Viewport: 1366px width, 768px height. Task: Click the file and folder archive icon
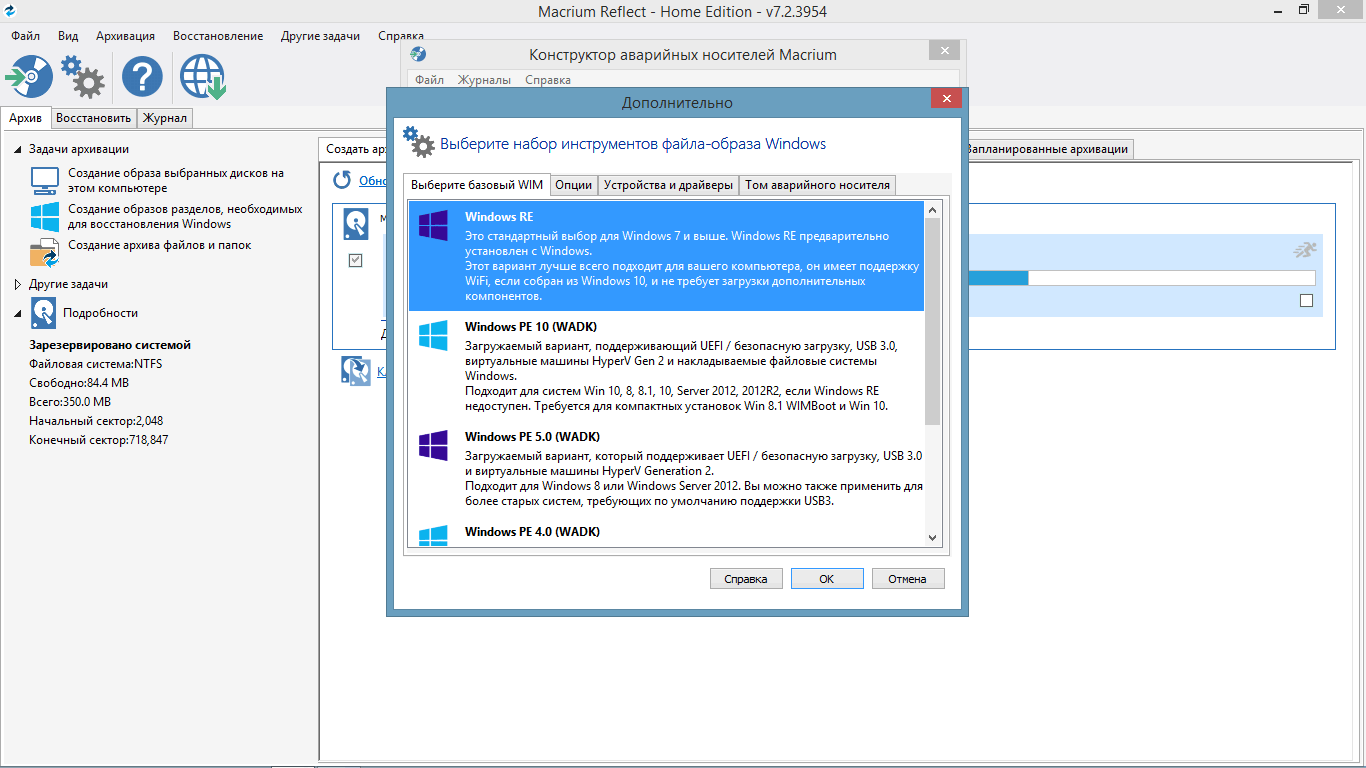coord(45,252)
